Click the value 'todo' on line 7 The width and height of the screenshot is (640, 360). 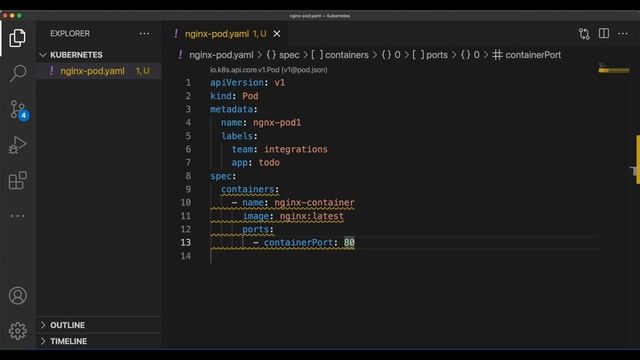269,162
